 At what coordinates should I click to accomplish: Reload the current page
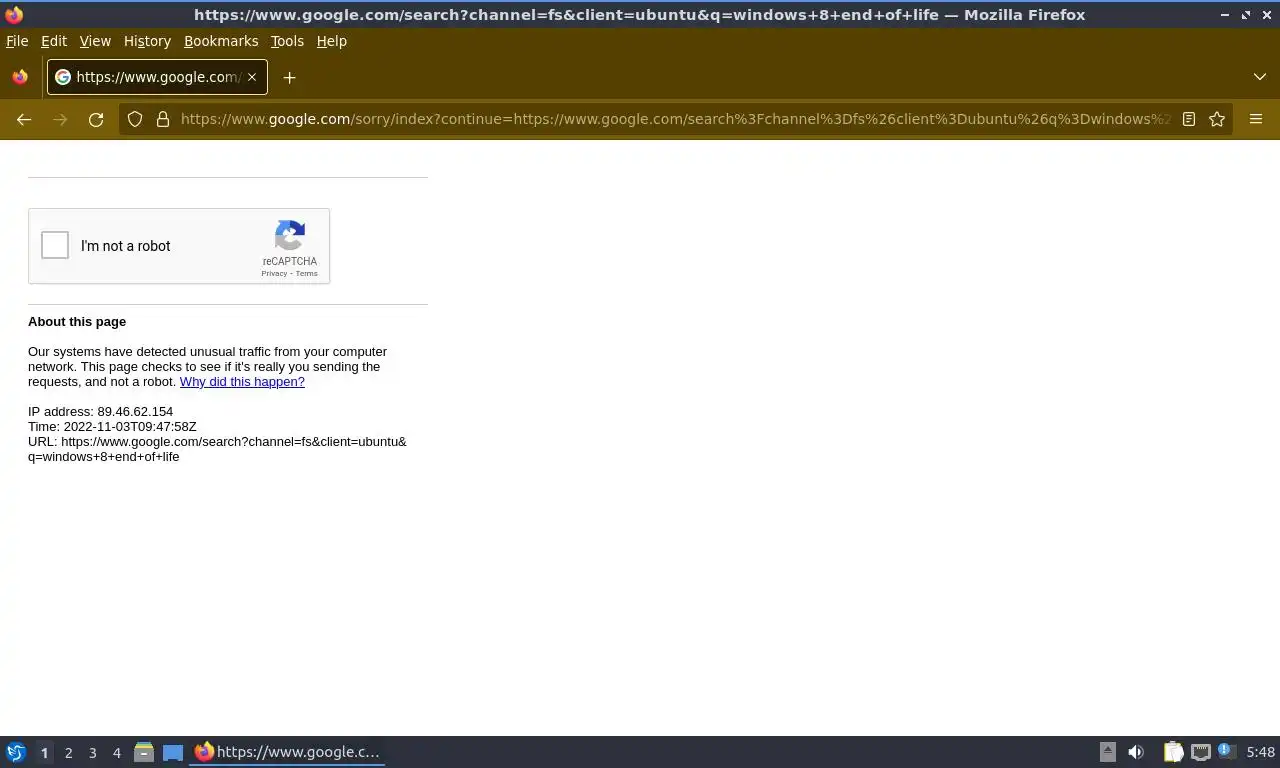click(96, 119)
